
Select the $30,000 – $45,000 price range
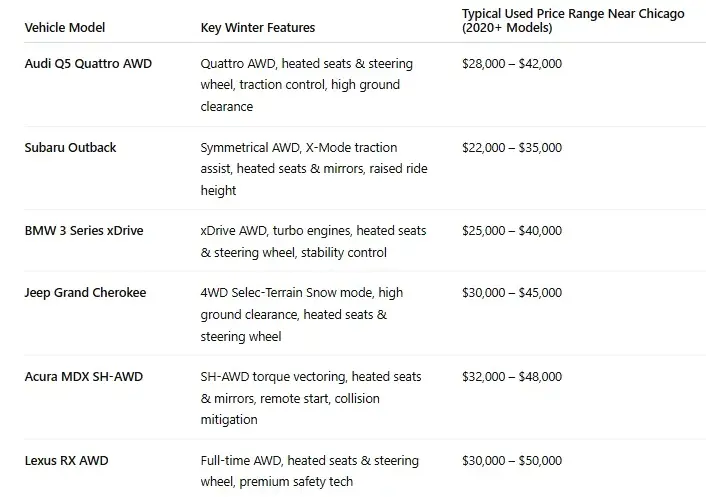[511, 293]
